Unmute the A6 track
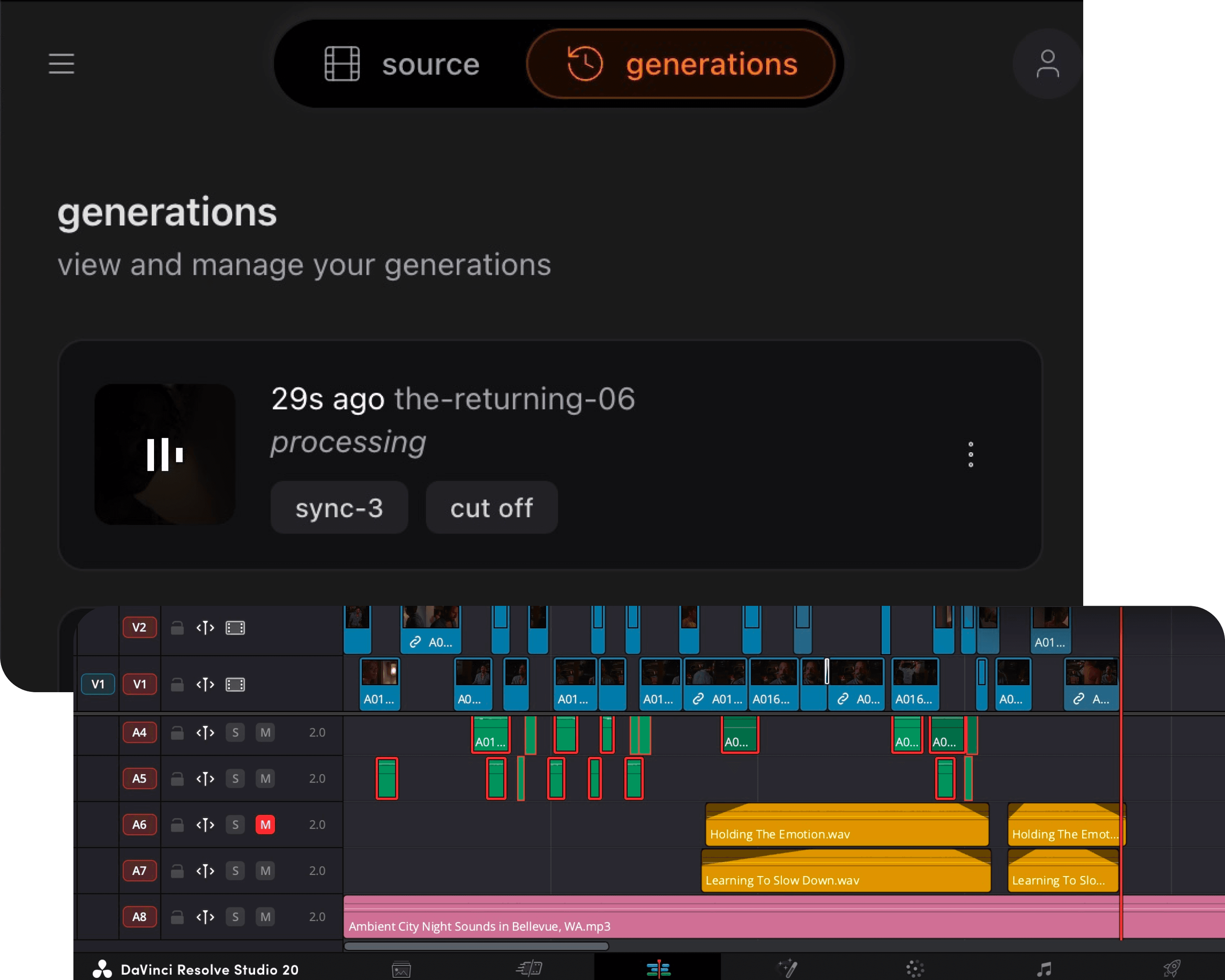Viewport: 1225px width, 980px height. coord(265,824)
